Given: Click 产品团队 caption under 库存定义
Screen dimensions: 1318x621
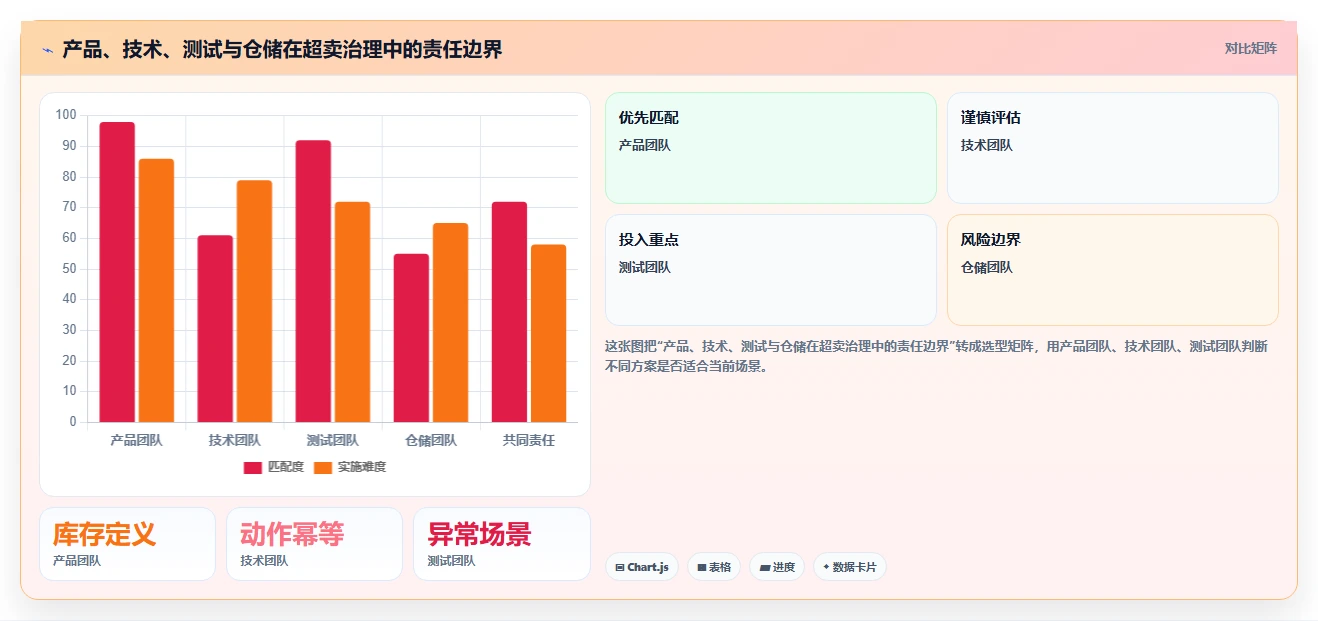Looking at the screenshot, I should click(77, 561).
